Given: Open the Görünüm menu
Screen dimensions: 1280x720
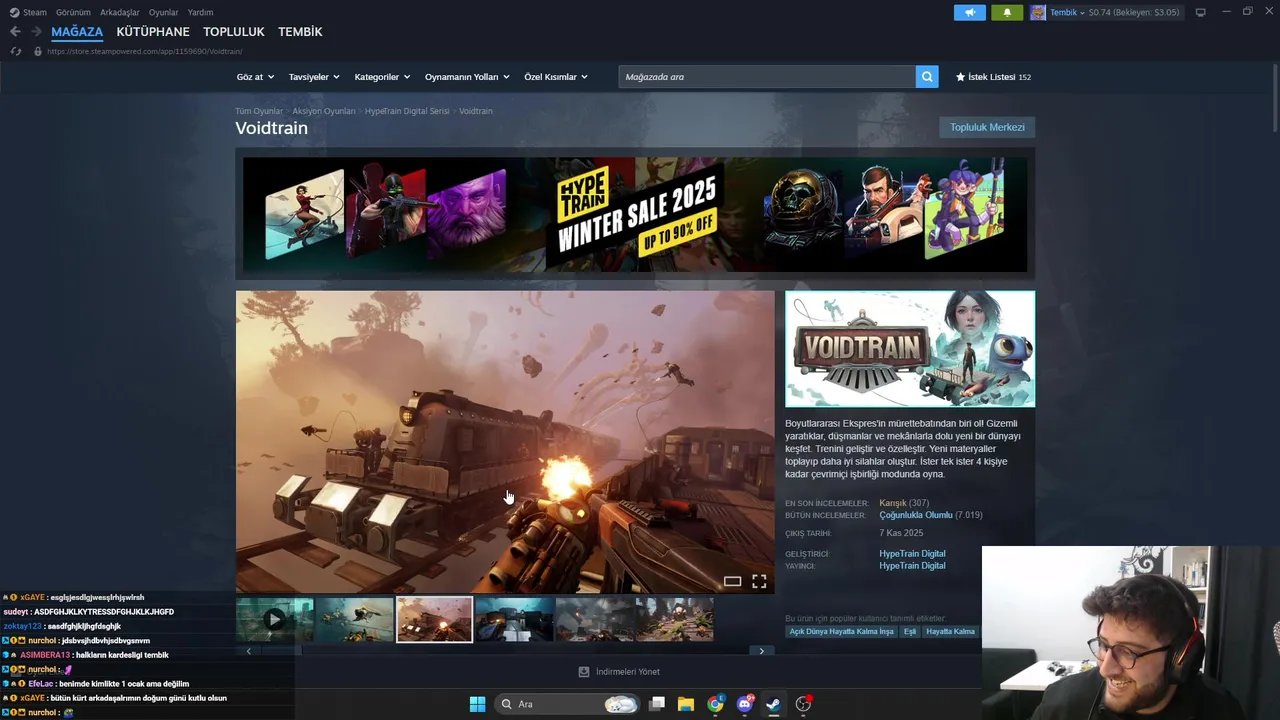Looking at the screenshot, I should coord(73,12).
